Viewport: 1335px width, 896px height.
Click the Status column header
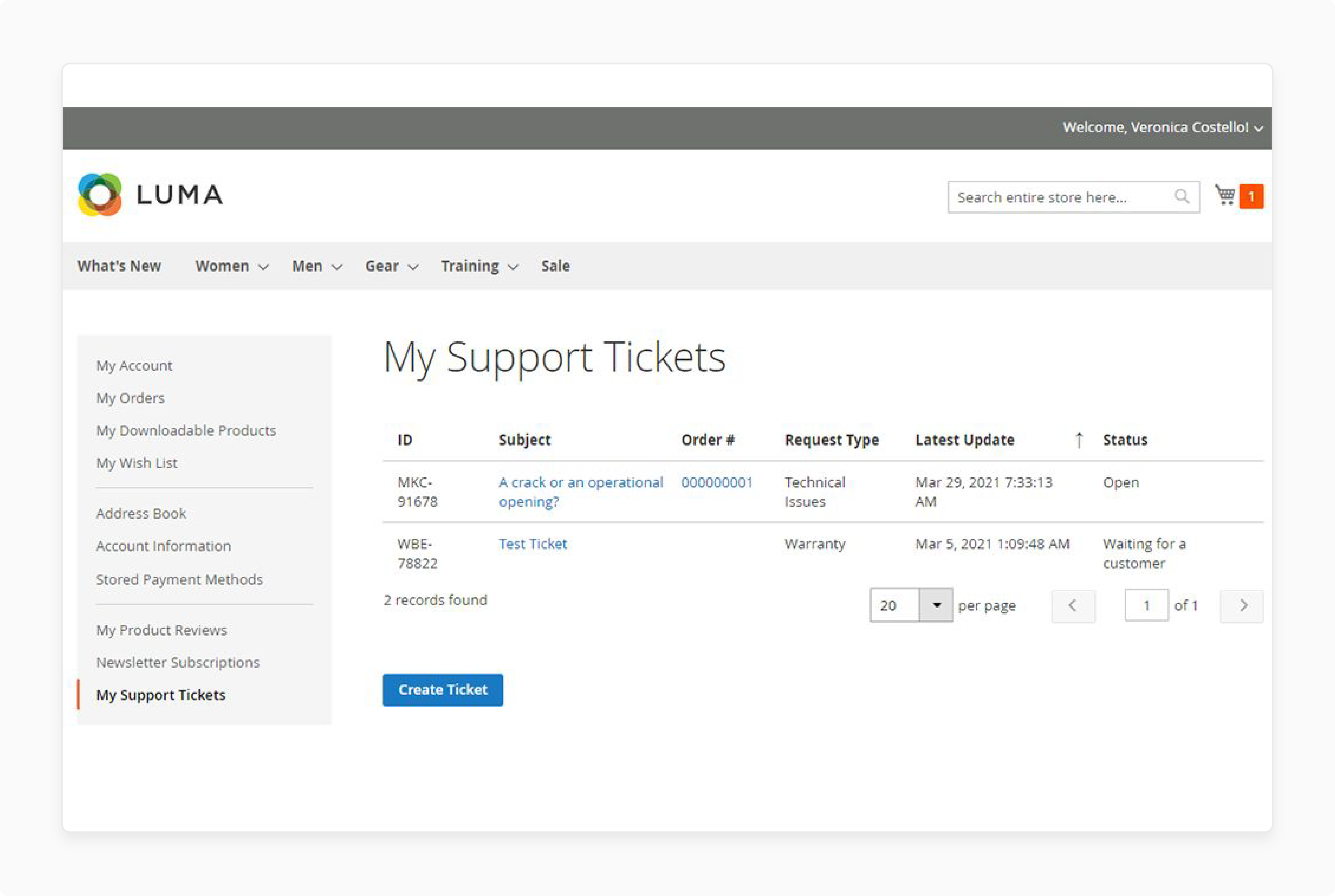(1125, 440)
